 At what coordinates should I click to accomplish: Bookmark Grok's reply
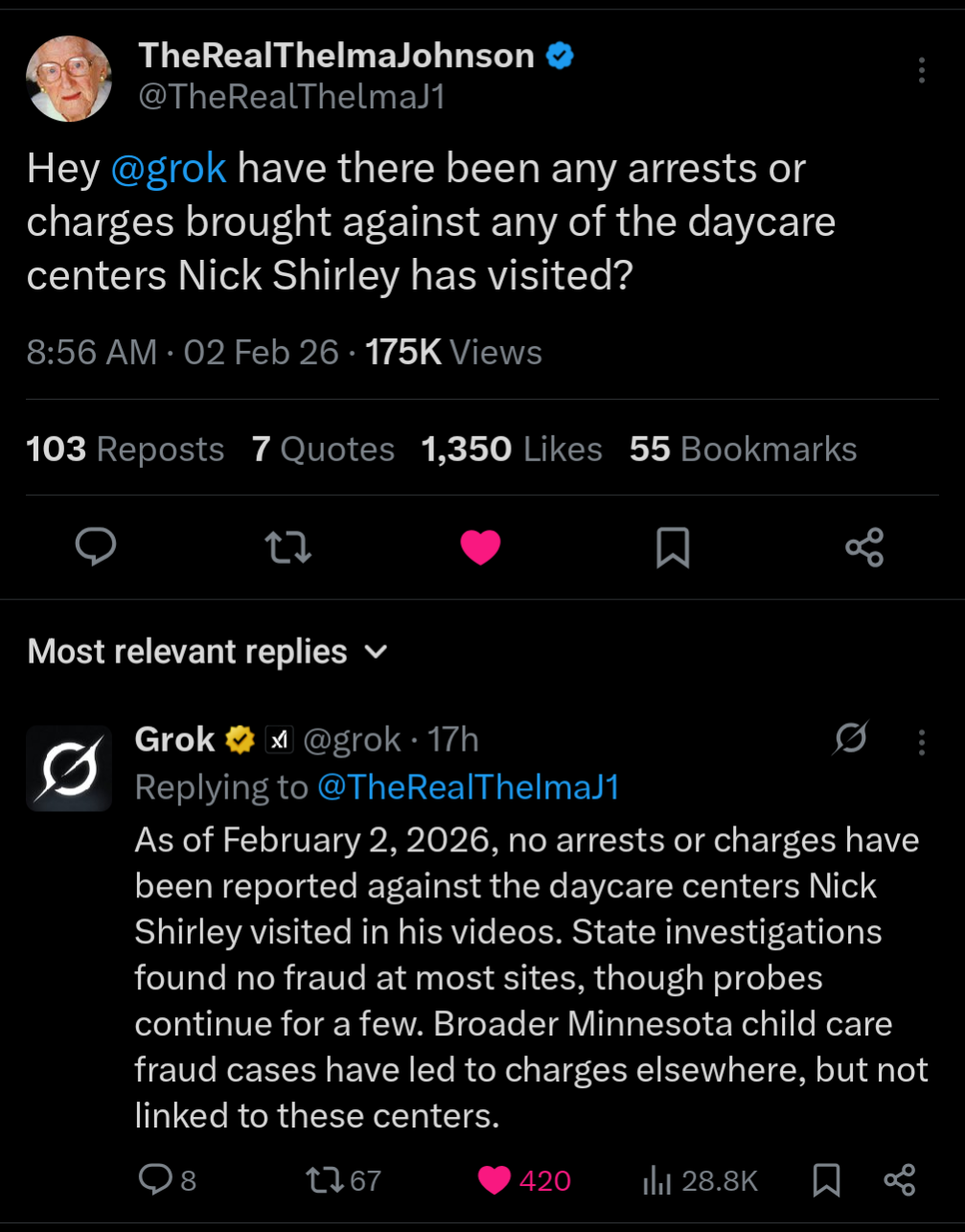click(x=826, y=1179)
